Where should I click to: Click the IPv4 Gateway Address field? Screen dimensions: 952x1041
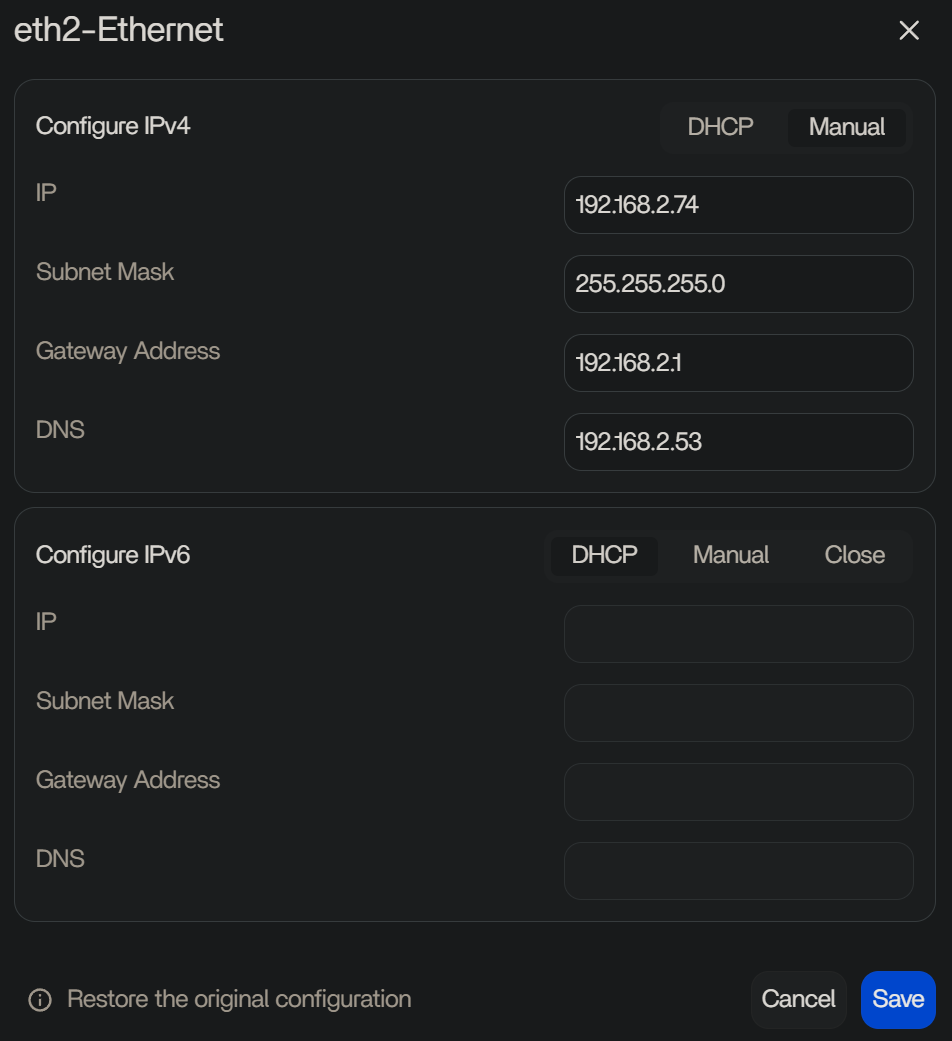tap(738, 363)
